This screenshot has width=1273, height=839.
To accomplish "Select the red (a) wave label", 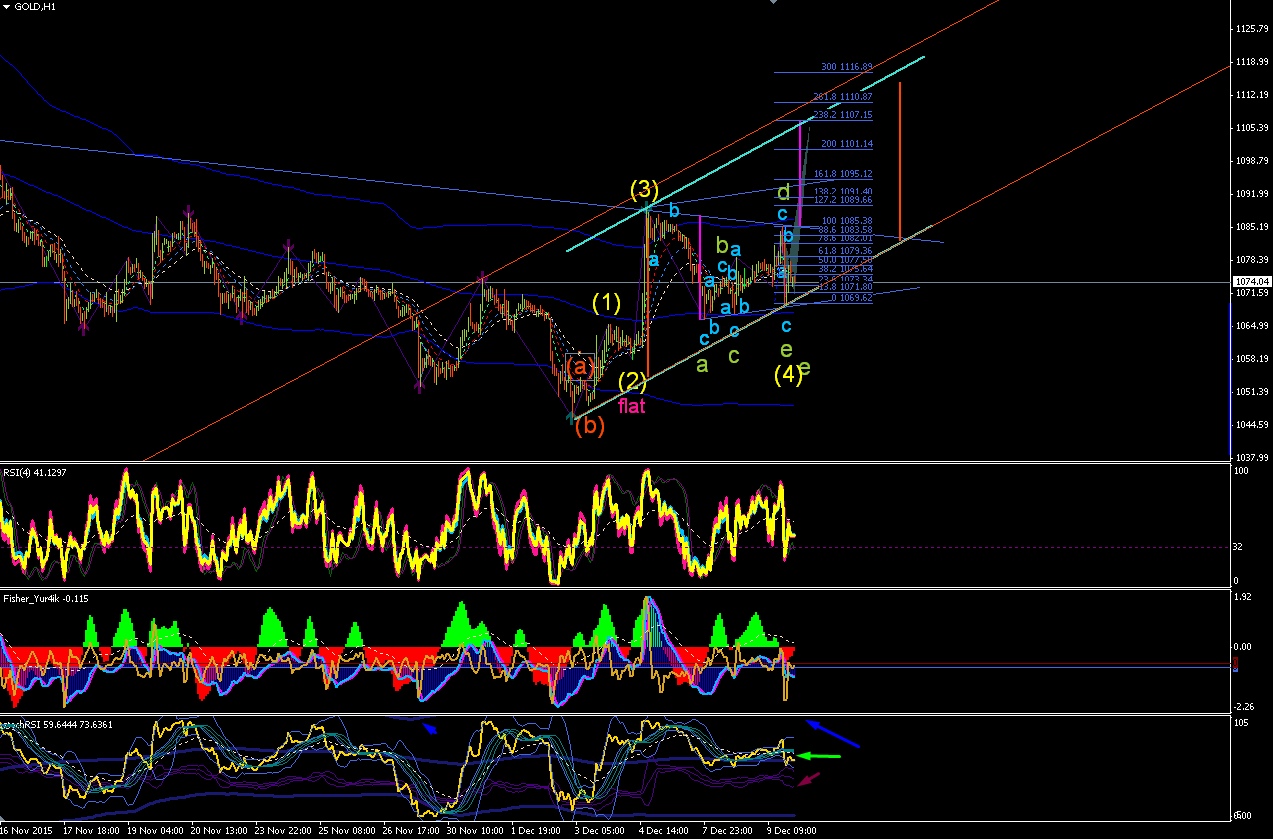I will click(579, 367).
